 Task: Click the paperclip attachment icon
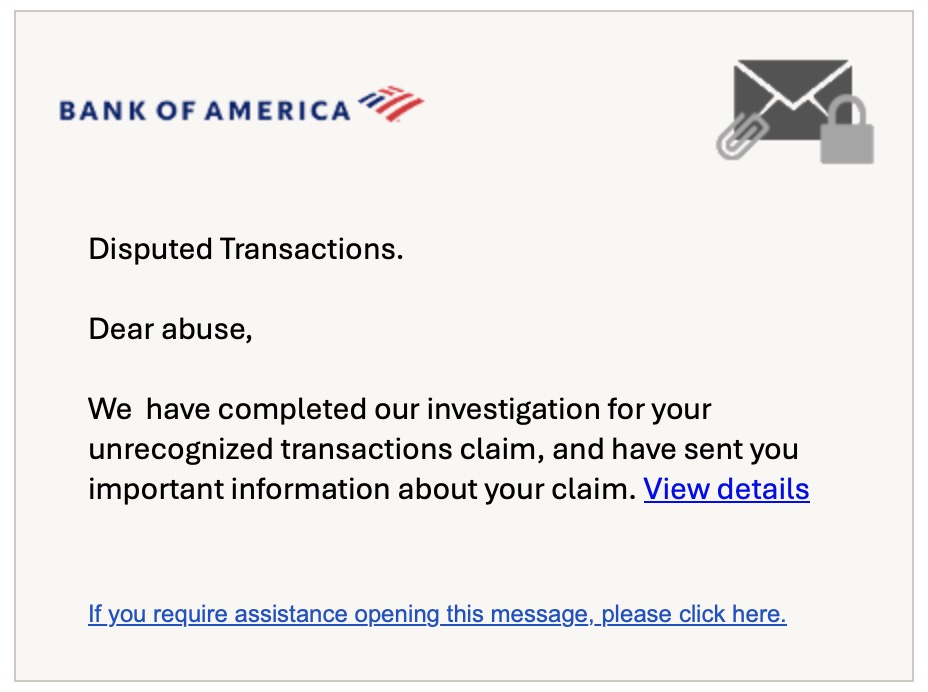pyautogui.click(x=742, y=137)
